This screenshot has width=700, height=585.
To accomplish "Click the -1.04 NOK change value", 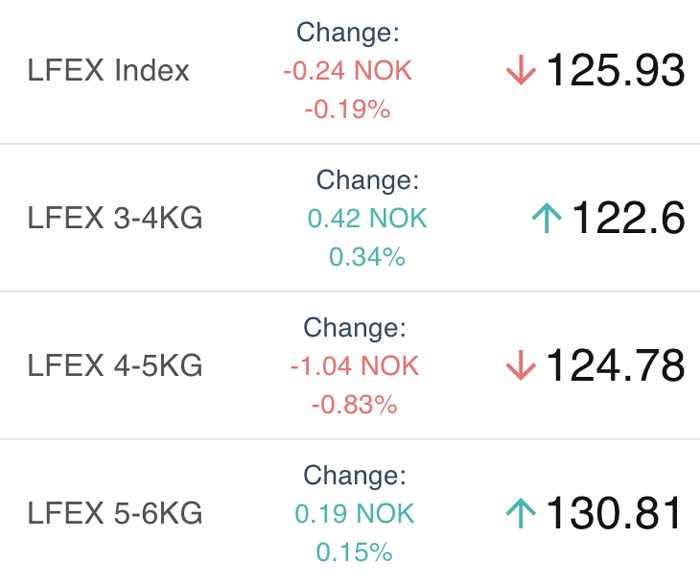I will tap(354, 366).
